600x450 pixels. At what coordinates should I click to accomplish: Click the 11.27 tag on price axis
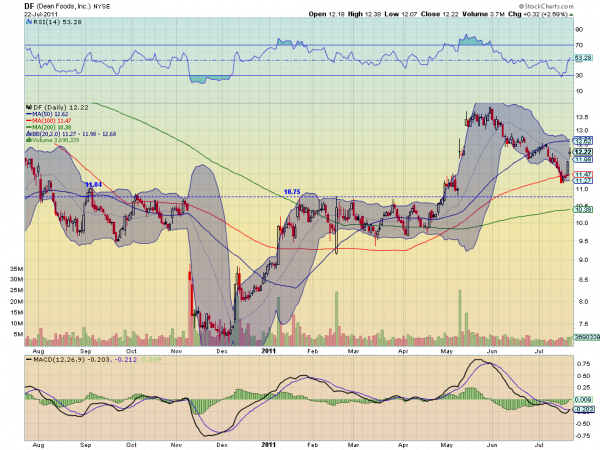(583, 181)
